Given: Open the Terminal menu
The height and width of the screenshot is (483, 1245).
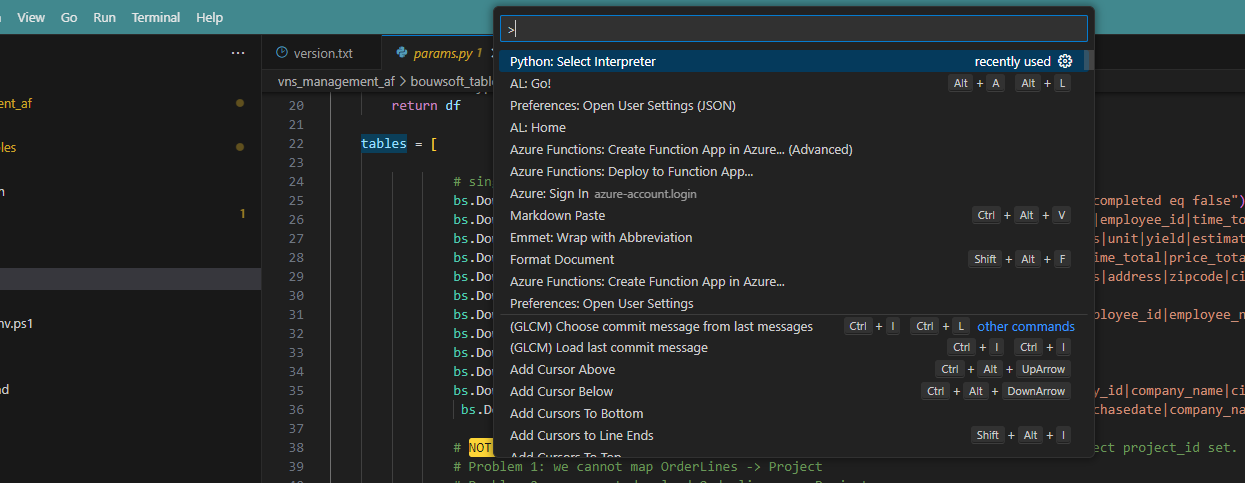Looking at the screenshot, I should pyautogui.click(x=156, y=18).
